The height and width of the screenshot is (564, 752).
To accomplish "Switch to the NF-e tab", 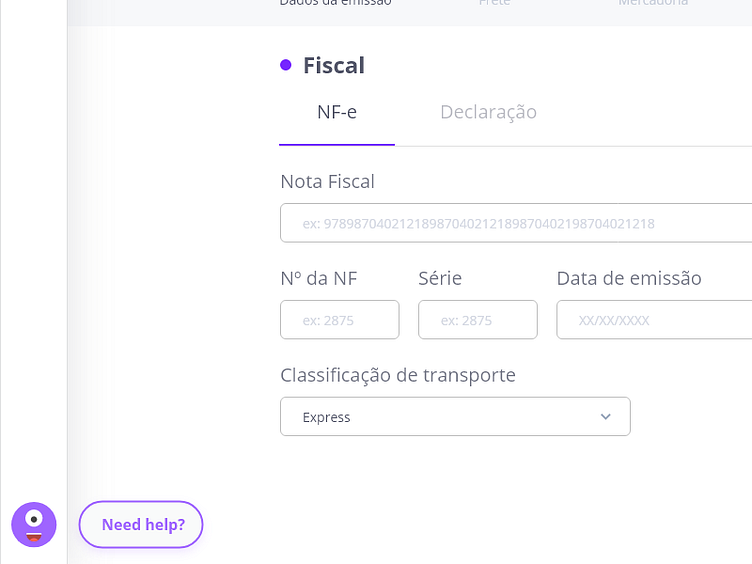I will (337, 112).
